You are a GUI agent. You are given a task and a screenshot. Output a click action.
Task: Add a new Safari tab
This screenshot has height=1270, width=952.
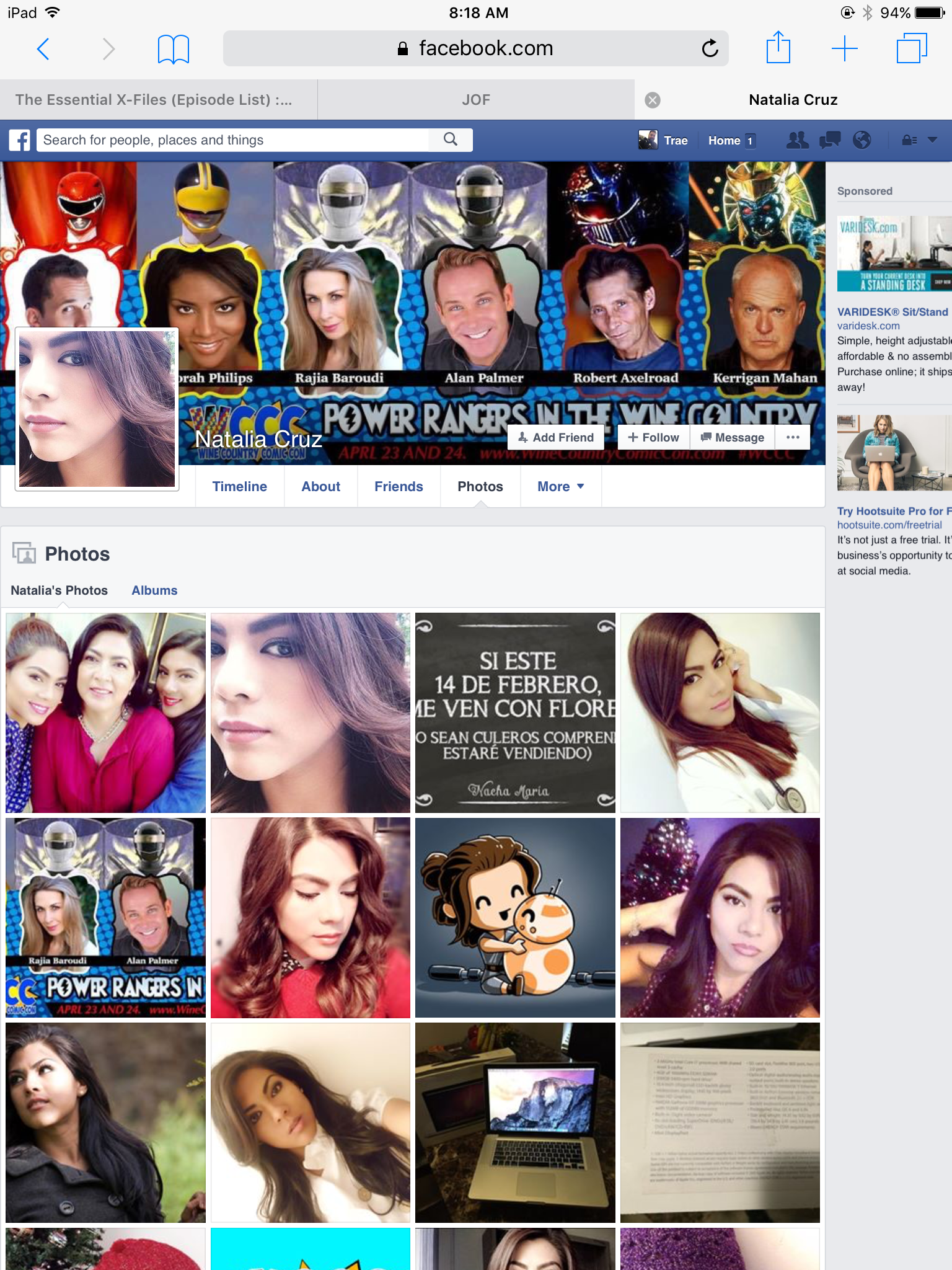[845, 48]
